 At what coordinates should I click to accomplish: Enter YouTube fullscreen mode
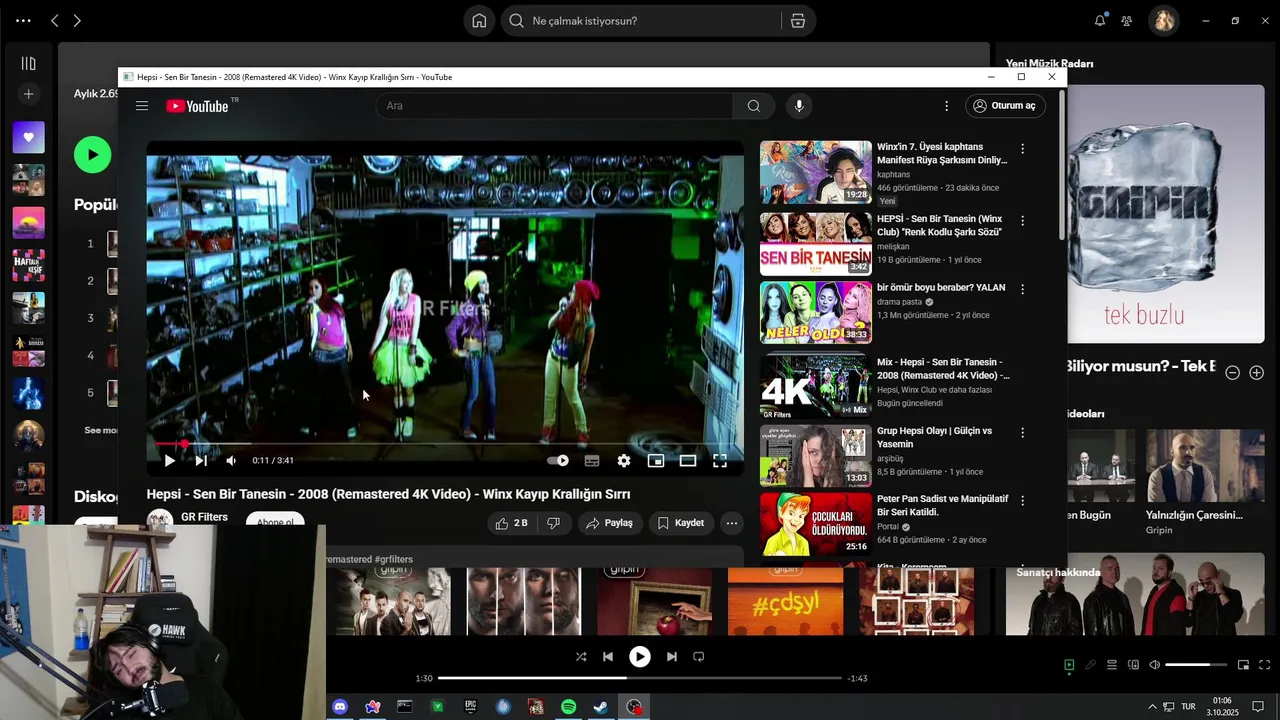pos(720,461)
